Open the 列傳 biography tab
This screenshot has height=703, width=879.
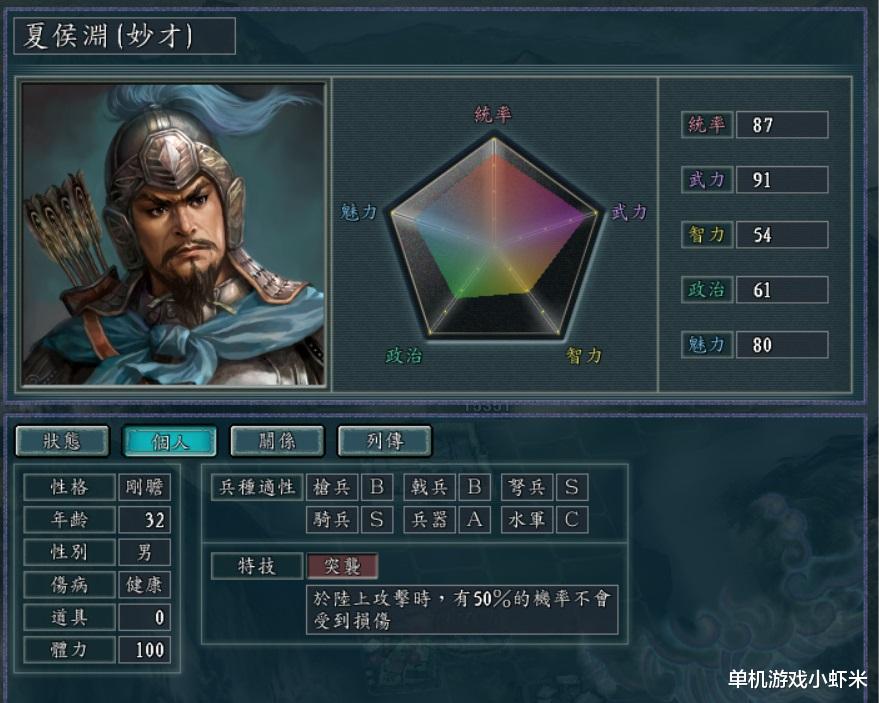385,441
